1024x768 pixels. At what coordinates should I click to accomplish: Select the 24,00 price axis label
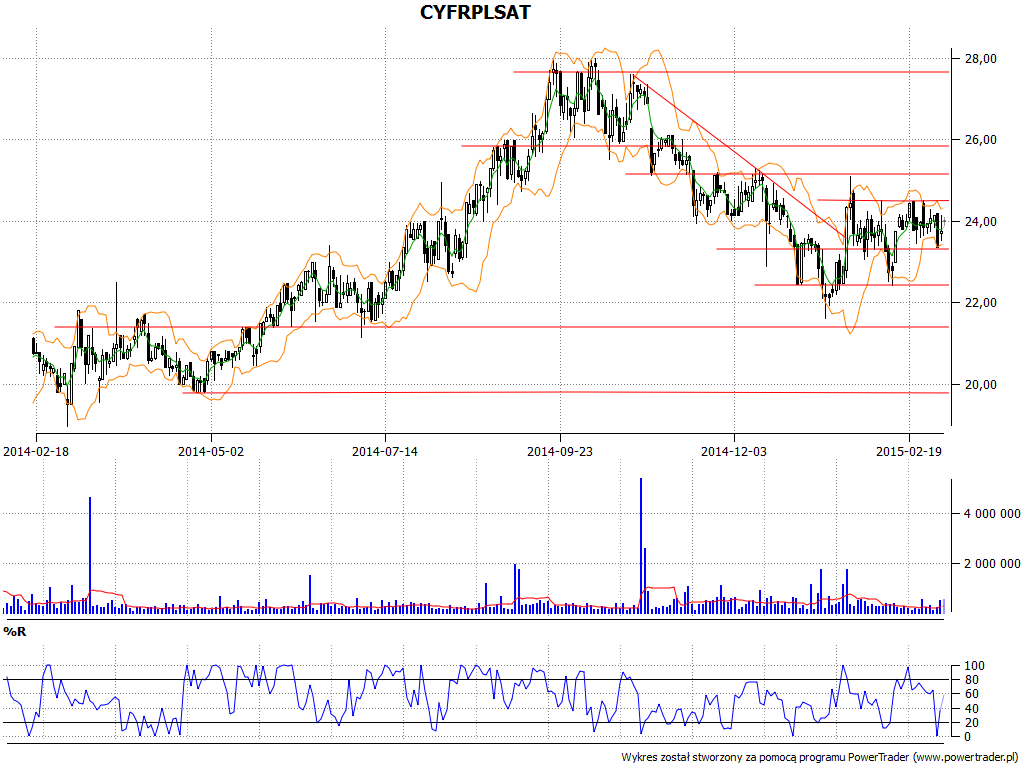(980, 221)
